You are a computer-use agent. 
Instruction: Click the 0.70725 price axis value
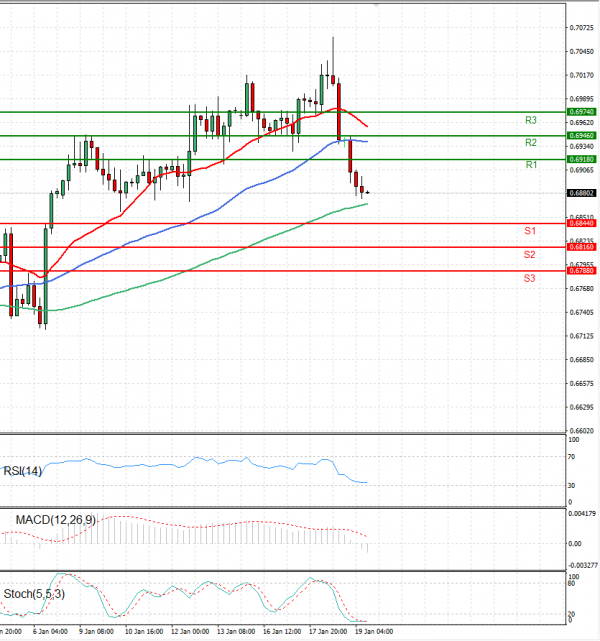point(582,27)
